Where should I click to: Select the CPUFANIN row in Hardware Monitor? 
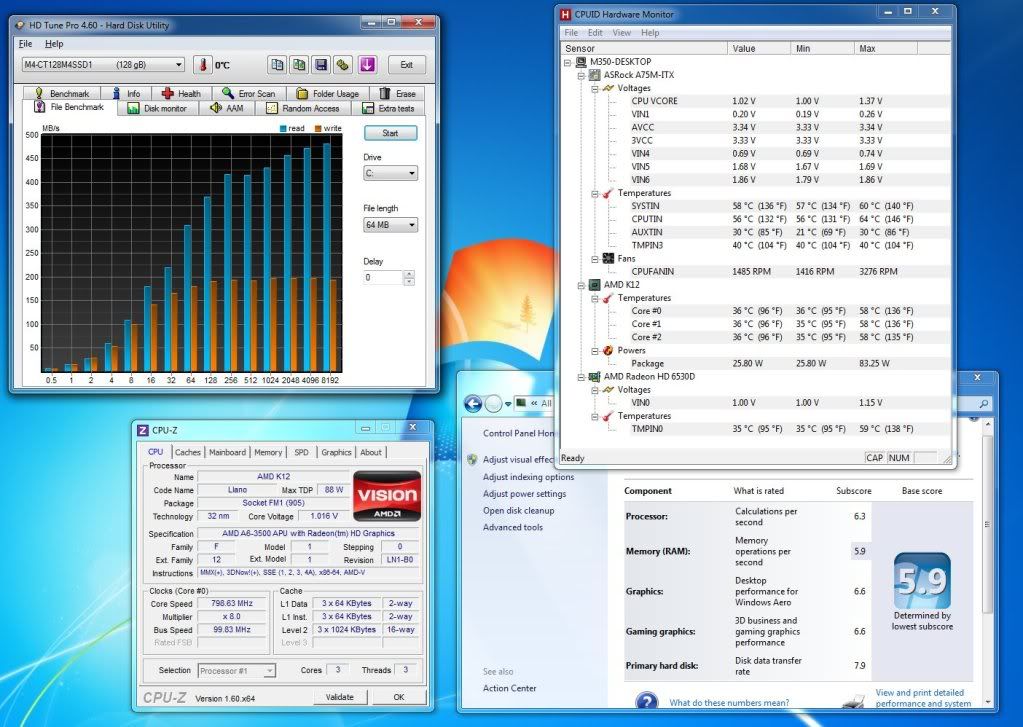754,271
